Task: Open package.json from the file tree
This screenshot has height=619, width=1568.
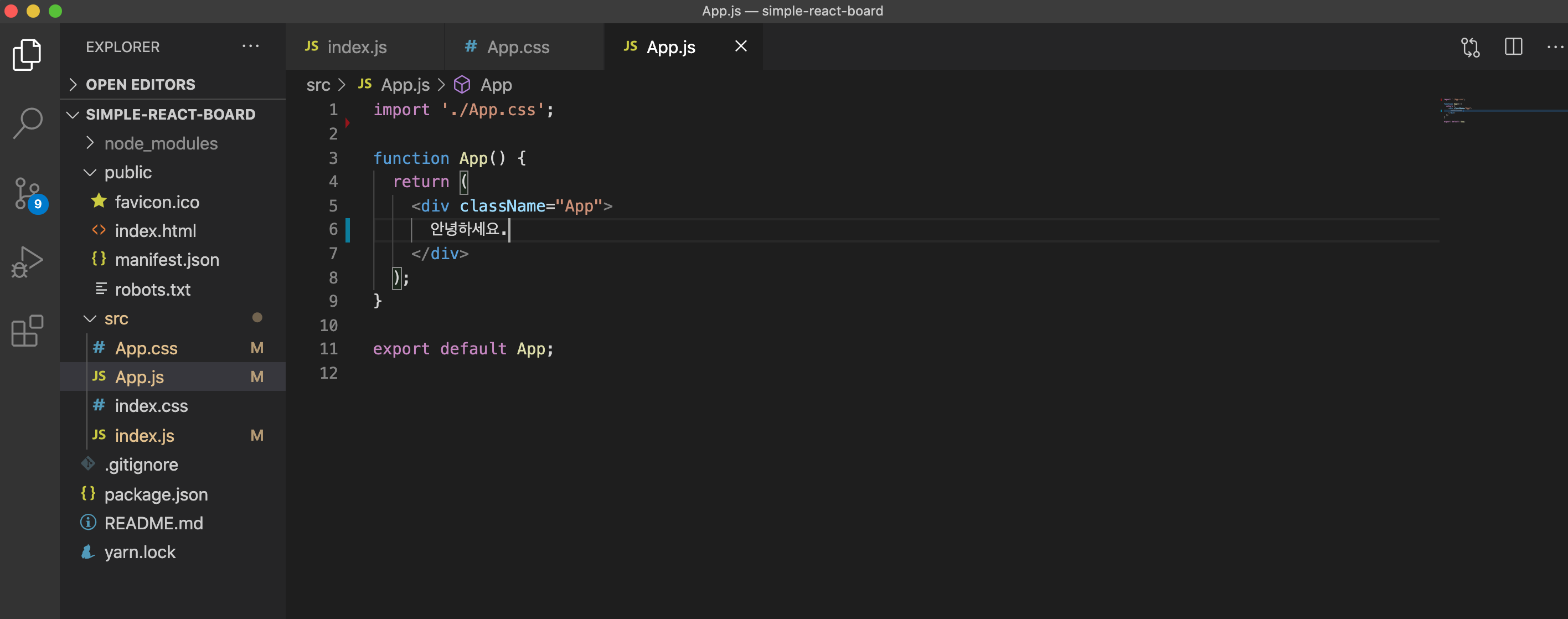Action: [x=156, y=494]
